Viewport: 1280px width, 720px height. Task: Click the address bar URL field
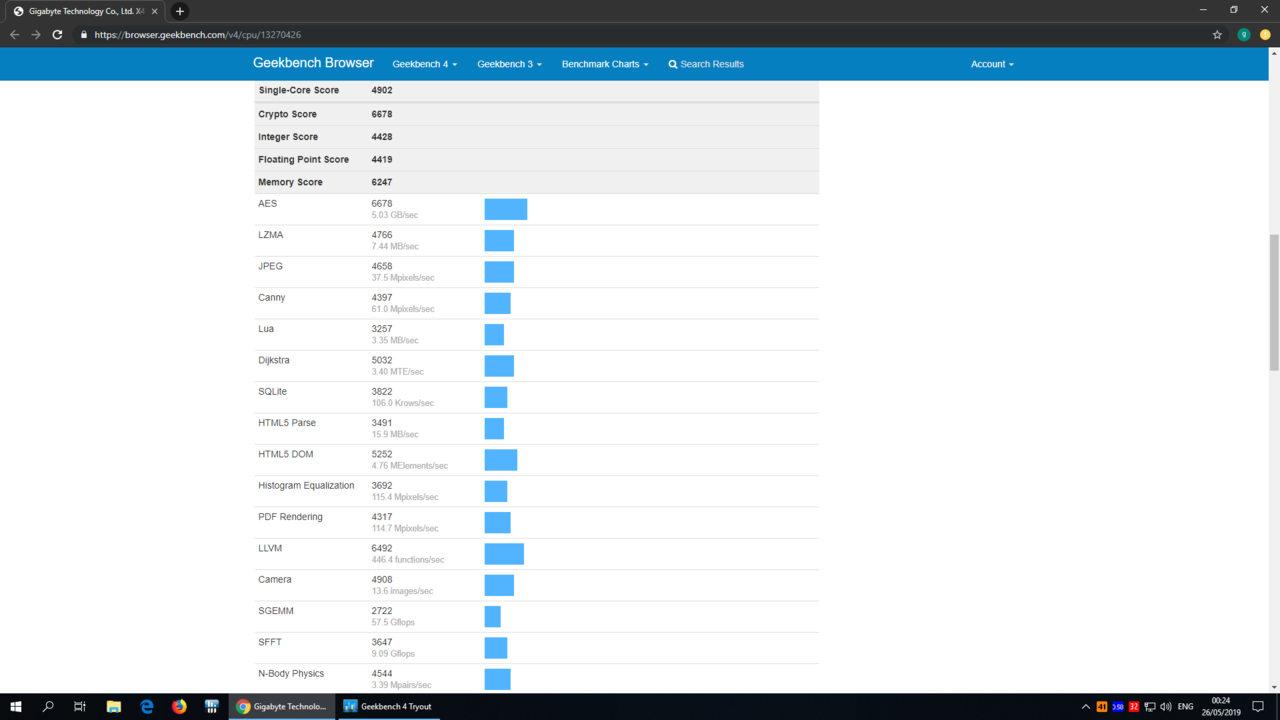(640, 34)
